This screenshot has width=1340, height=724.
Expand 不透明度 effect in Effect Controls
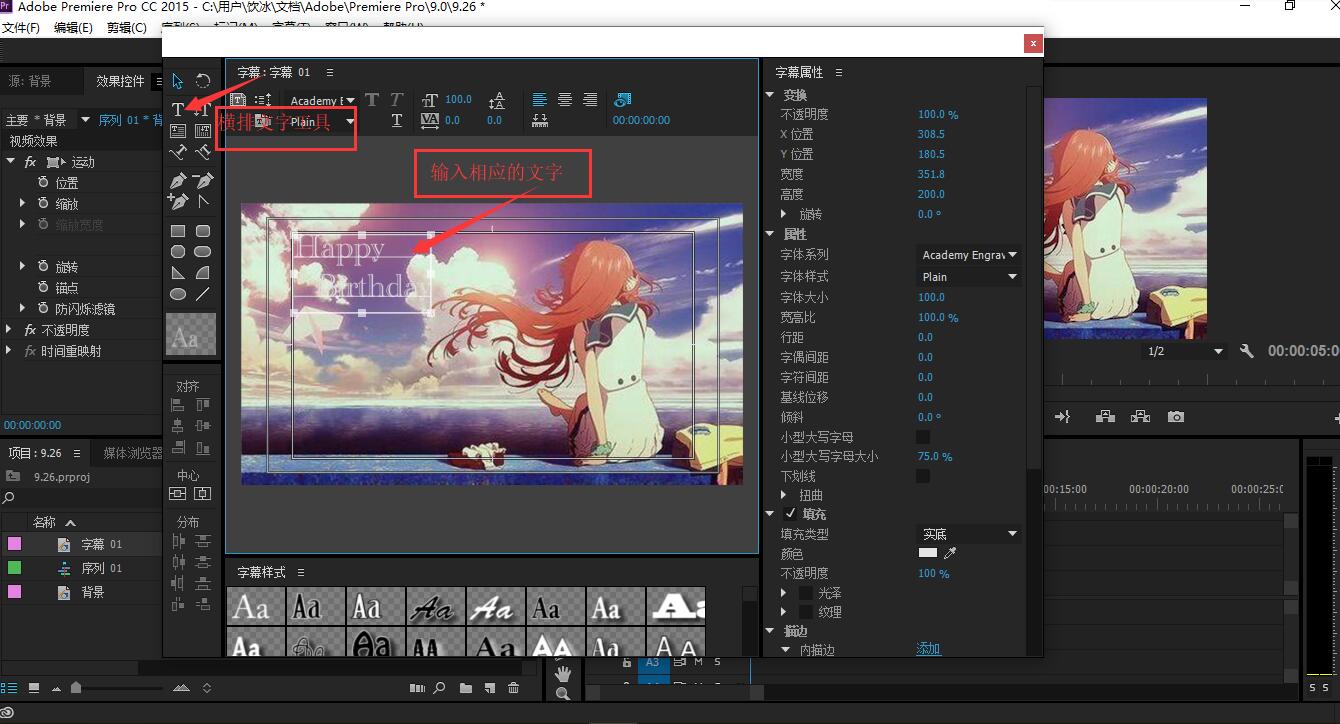10,329
